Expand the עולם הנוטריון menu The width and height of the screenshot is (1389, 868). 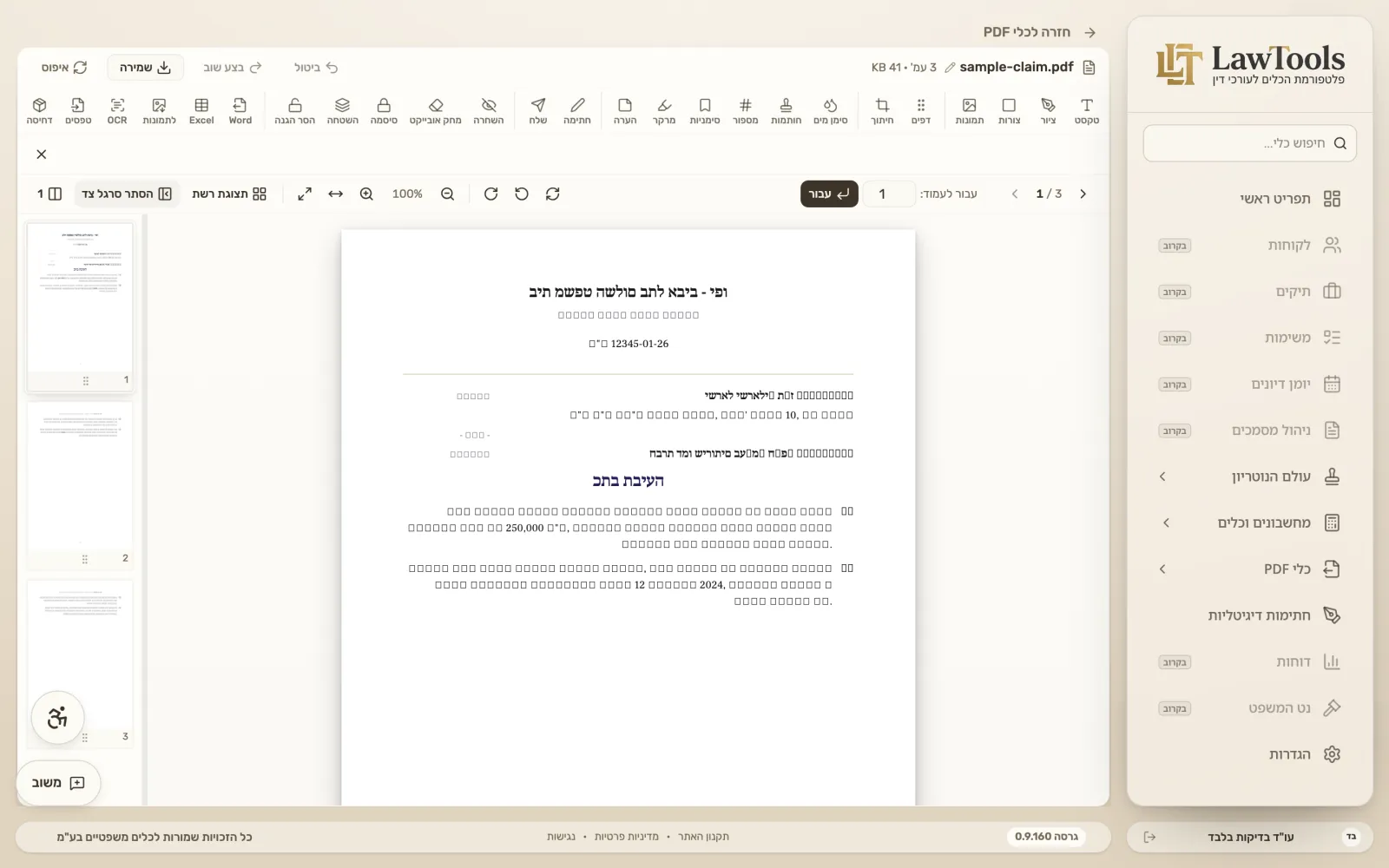pyautogui.click(x=1249, y=477)
